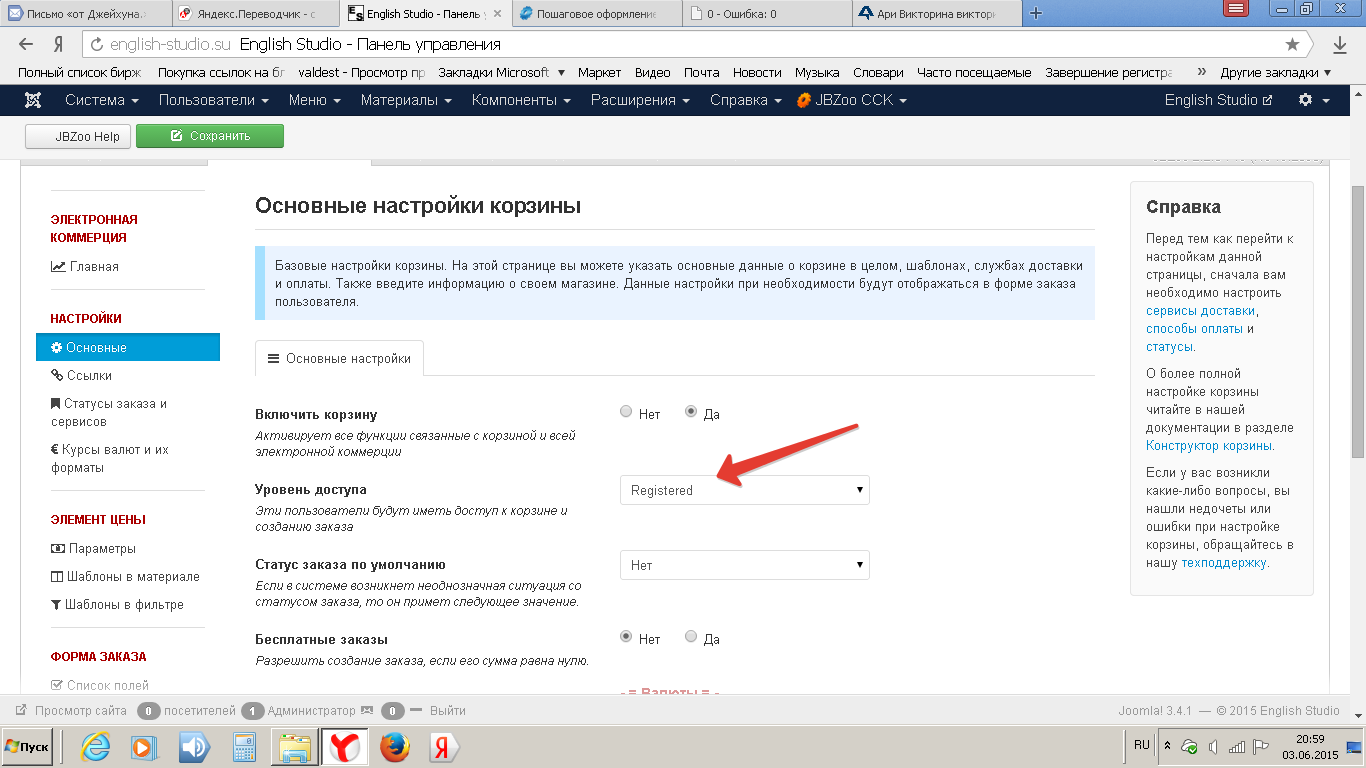1366x768 pixels.
Task: Select 'Да' for Бесплатные заказы
Action: (x=691, y=637)
